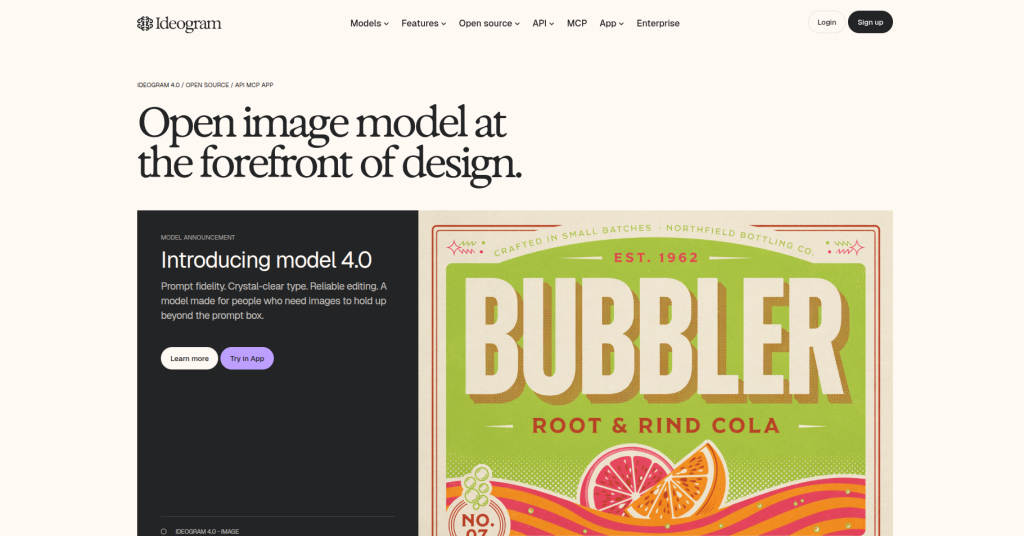Click the purple Try in App button
The width and height of the screenshot is (1024, 536).
(247, 358)
